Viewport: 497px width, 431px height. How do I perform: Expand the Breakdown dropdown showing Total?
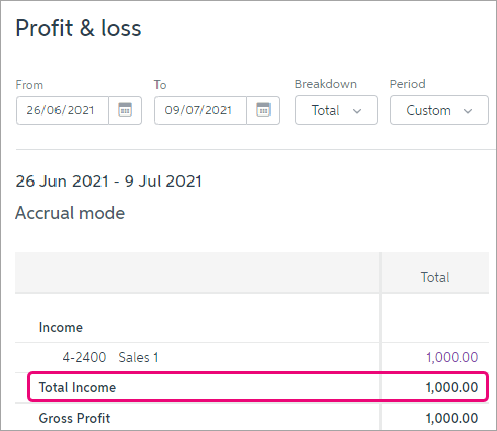[x=336, y=110]
